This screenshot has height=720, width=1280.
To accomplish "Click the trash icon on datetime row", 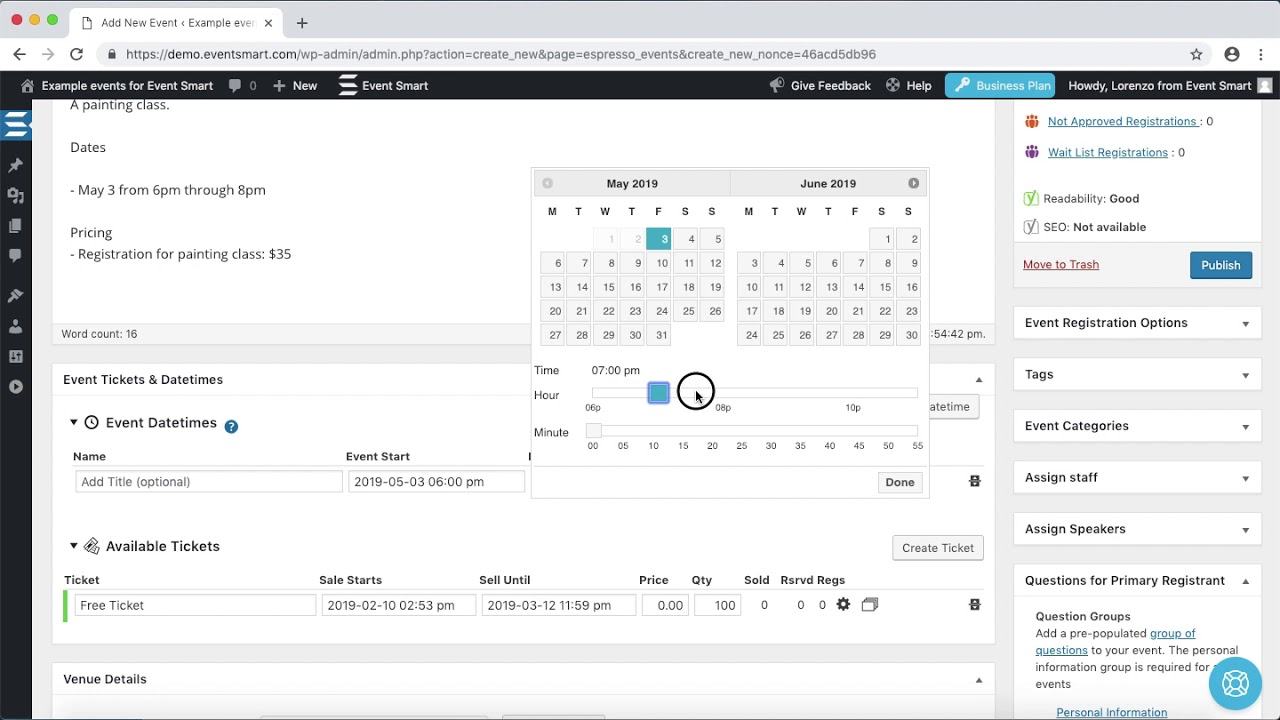I will [x=975, y=481].
